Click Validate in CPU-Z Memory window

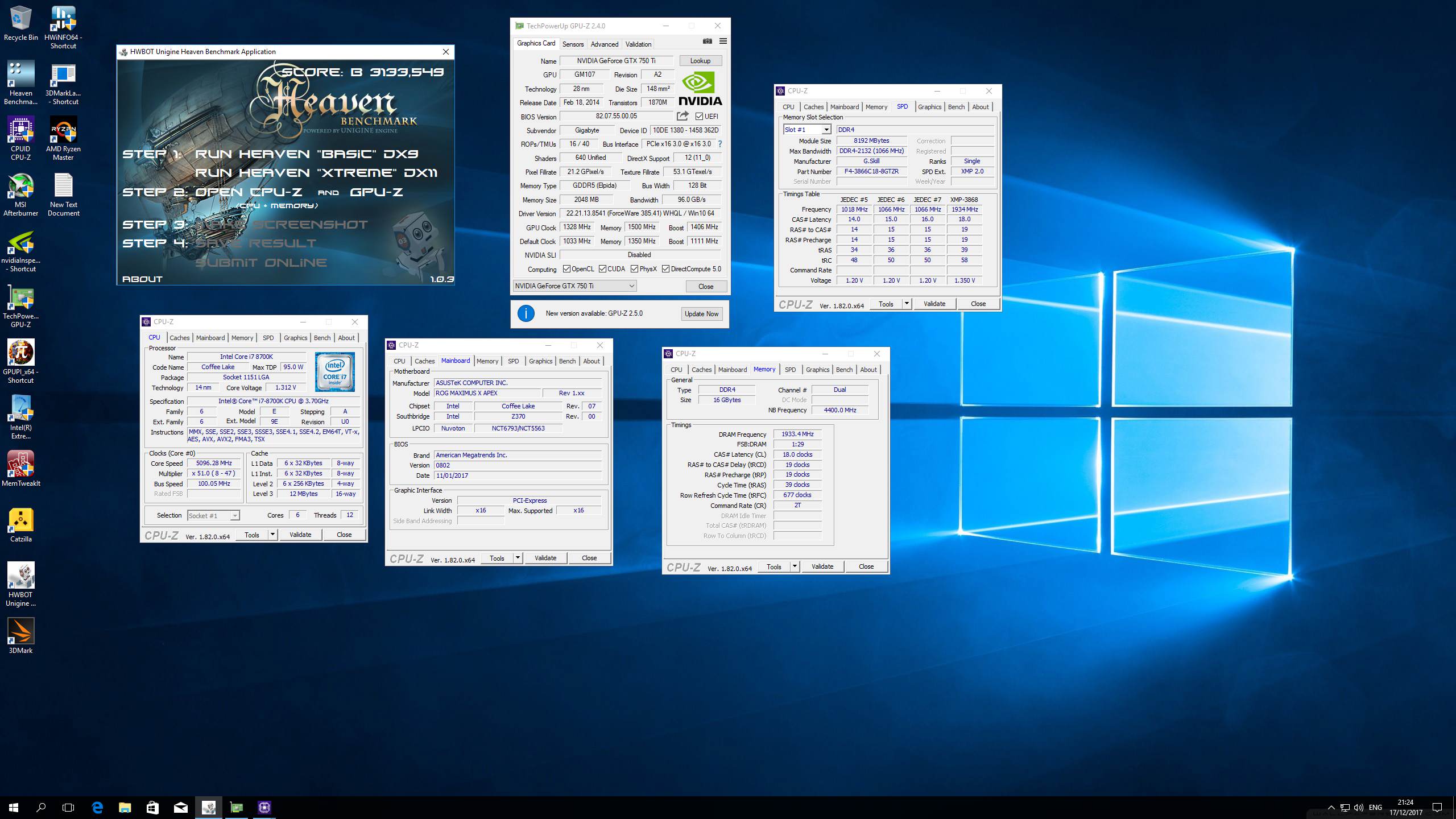[822, 566]
